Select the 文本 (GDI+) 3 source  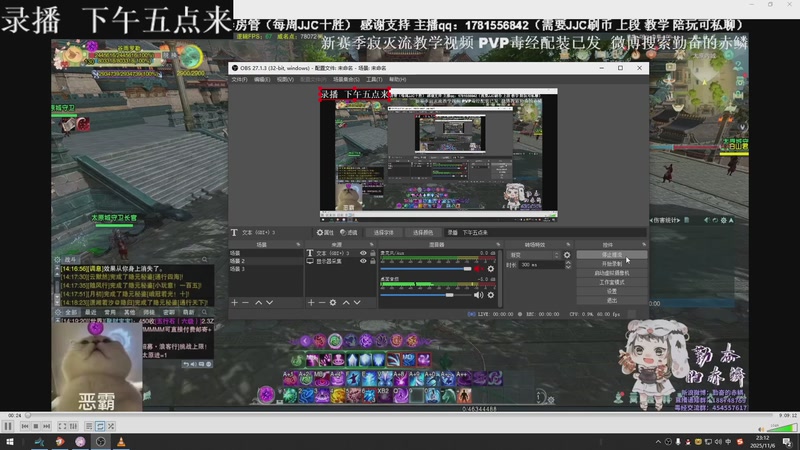coord(332,253)
